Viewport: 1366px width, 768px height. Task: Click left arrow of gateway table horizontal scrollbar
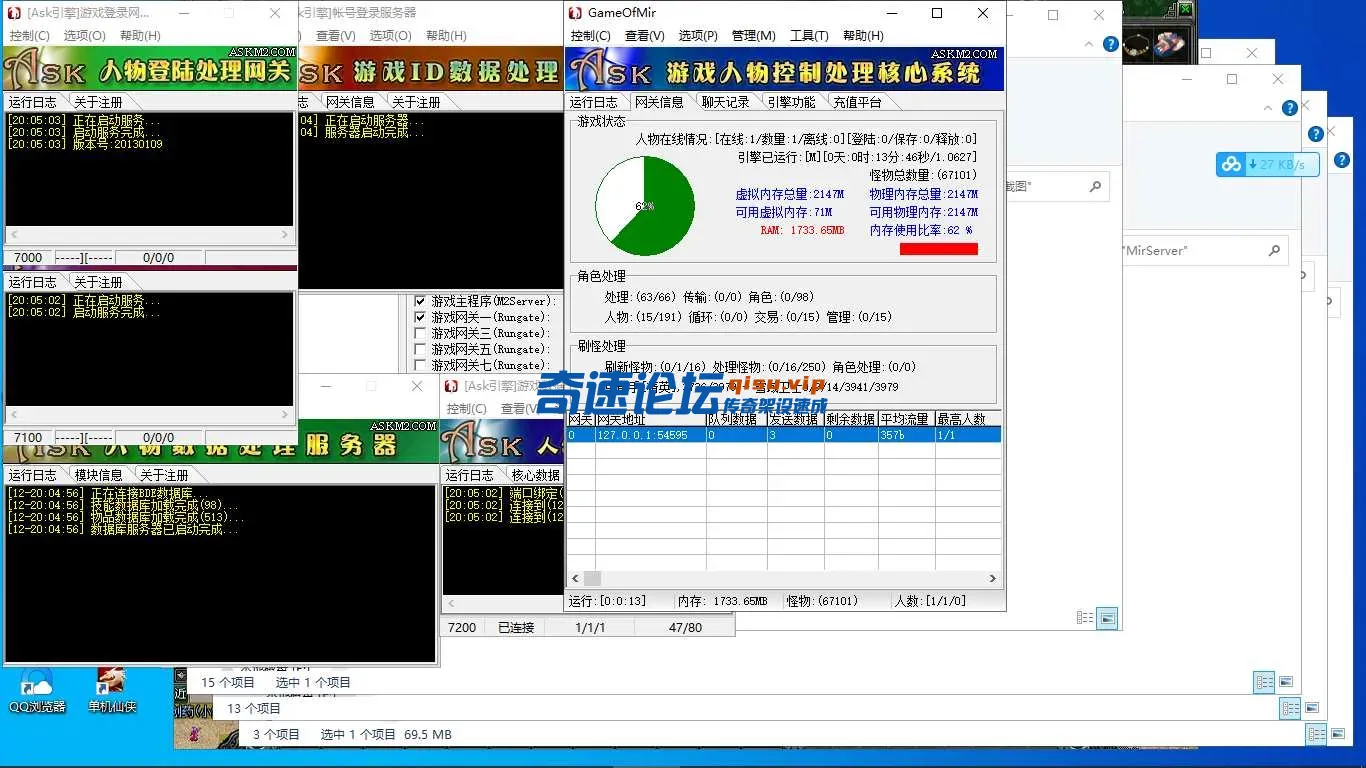click(x=575, y=578)
